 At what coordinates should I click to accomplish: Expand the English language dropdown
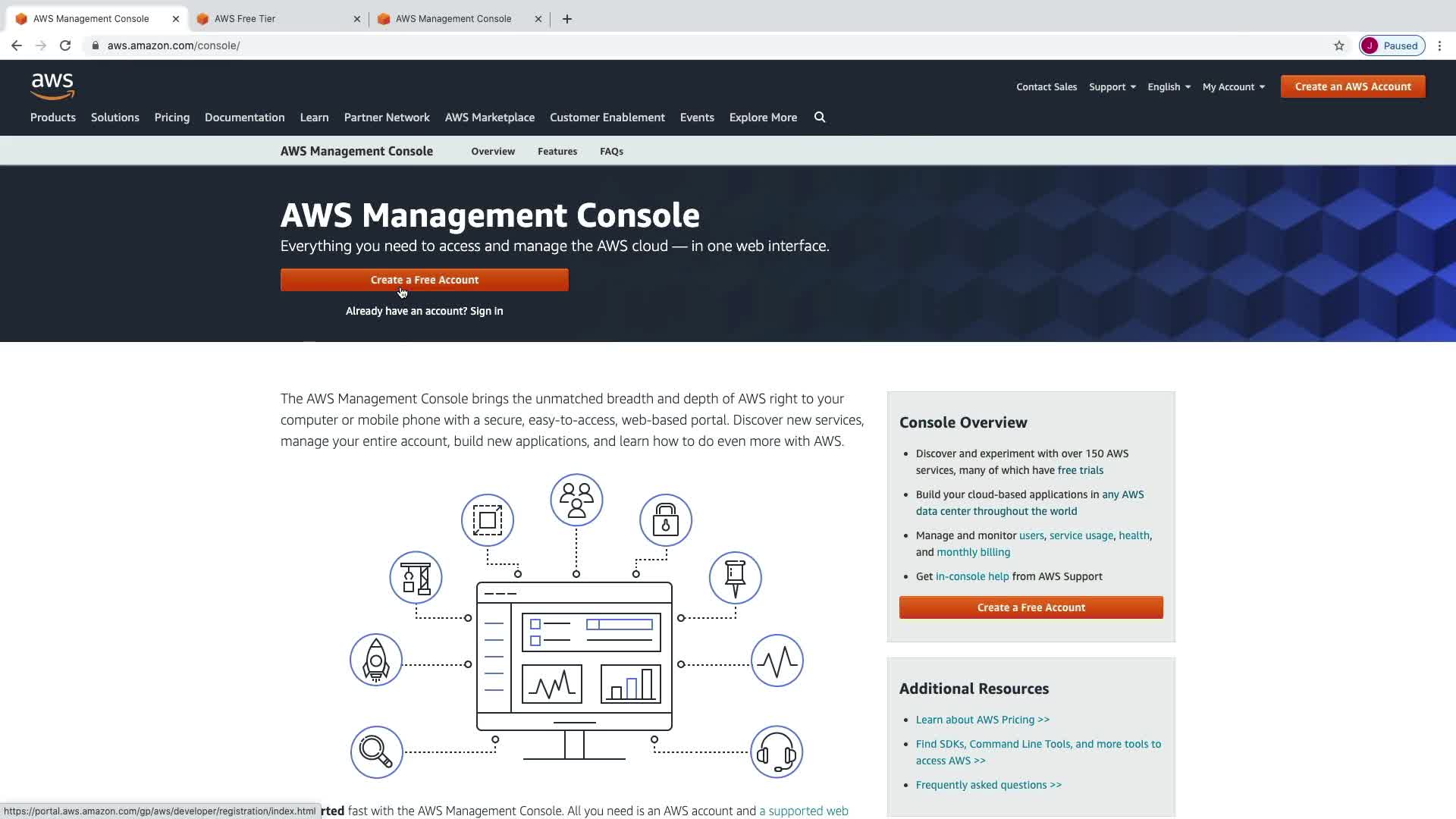1169,87
